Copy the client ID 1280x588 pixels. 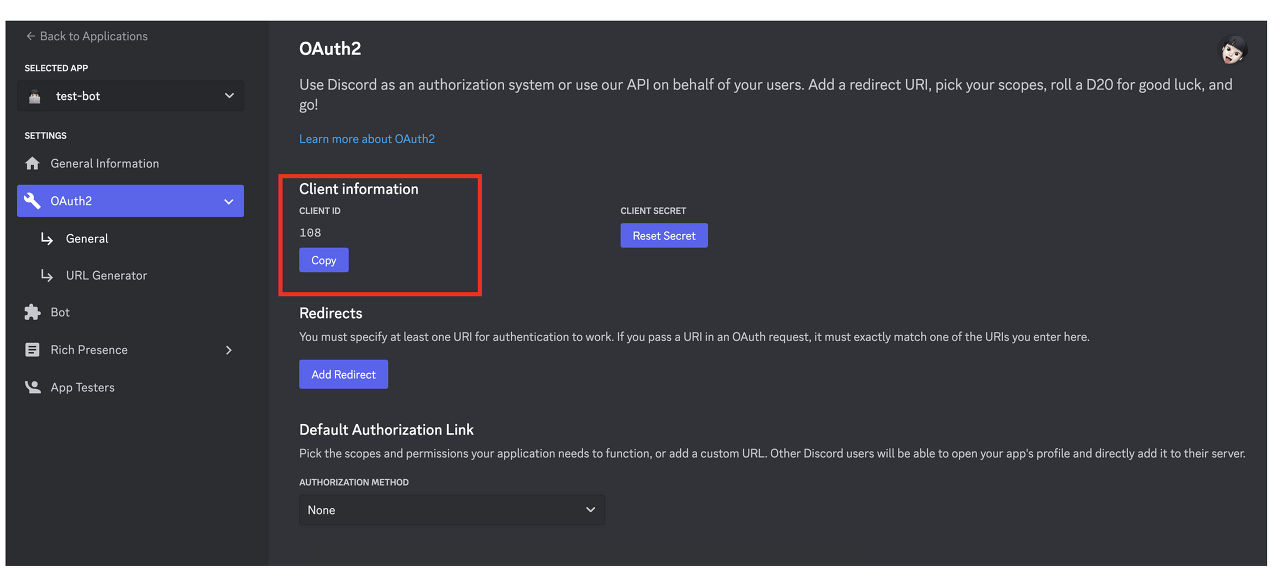pyautogui.click(x=324, y=260)
